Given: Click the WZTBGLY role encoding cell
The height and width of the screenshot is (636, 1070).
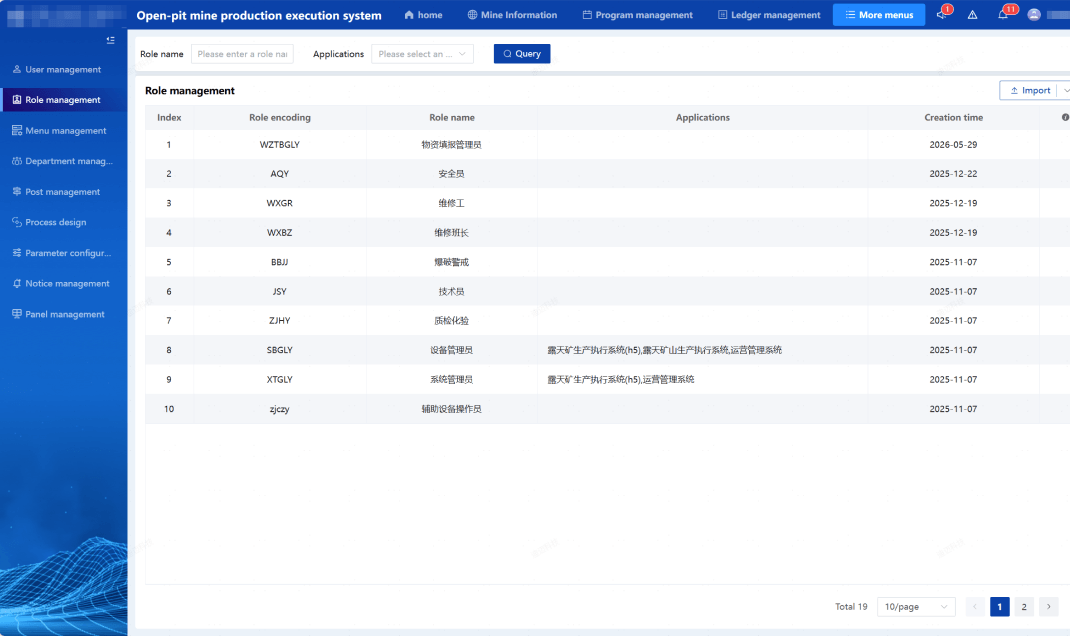Looking at the screenshot, I should (280, 145).
